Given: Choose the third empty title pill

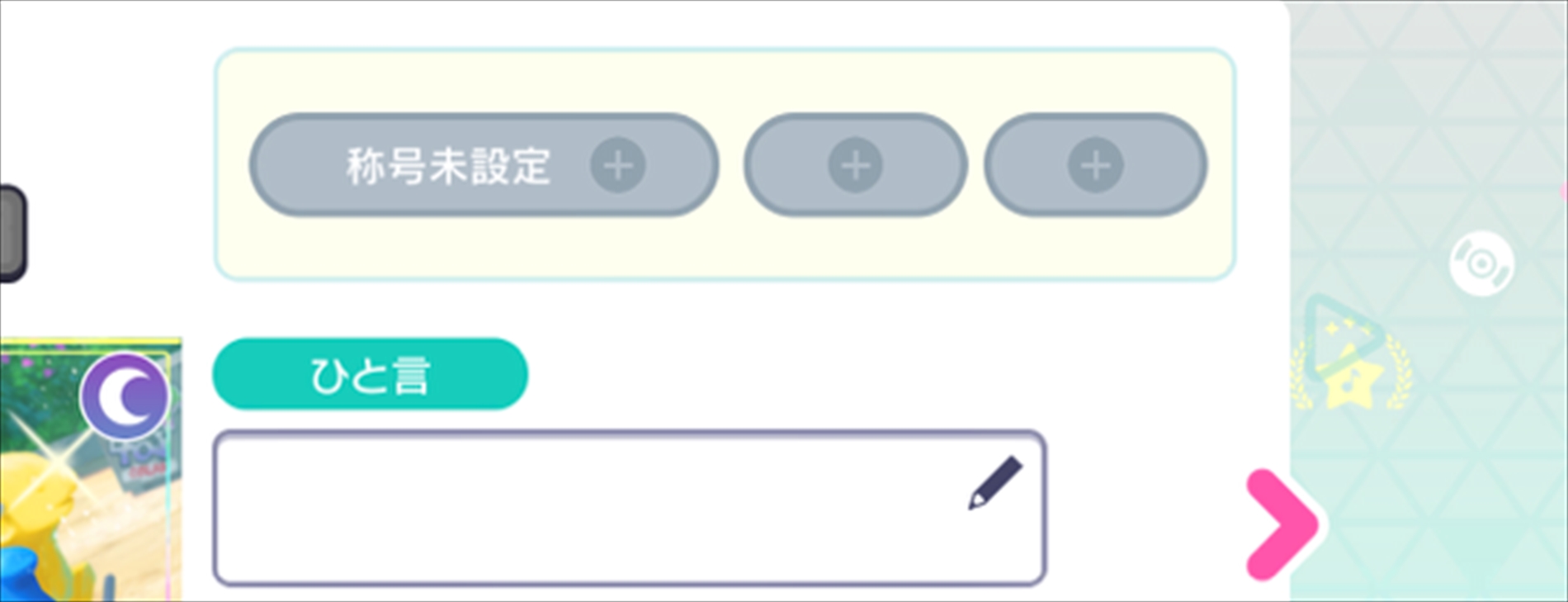Looking at the screenshot, I should [x=1096, y=165].
